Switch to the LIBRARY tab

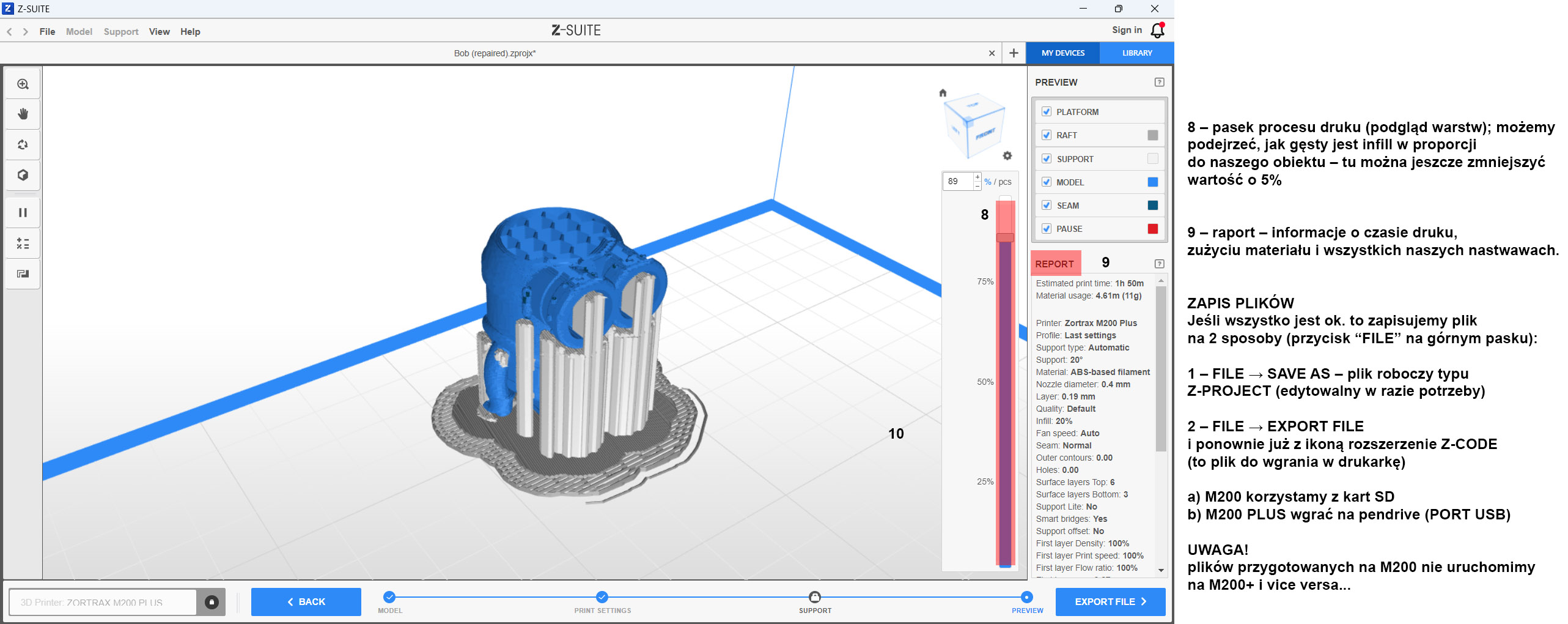[1137, 53]
